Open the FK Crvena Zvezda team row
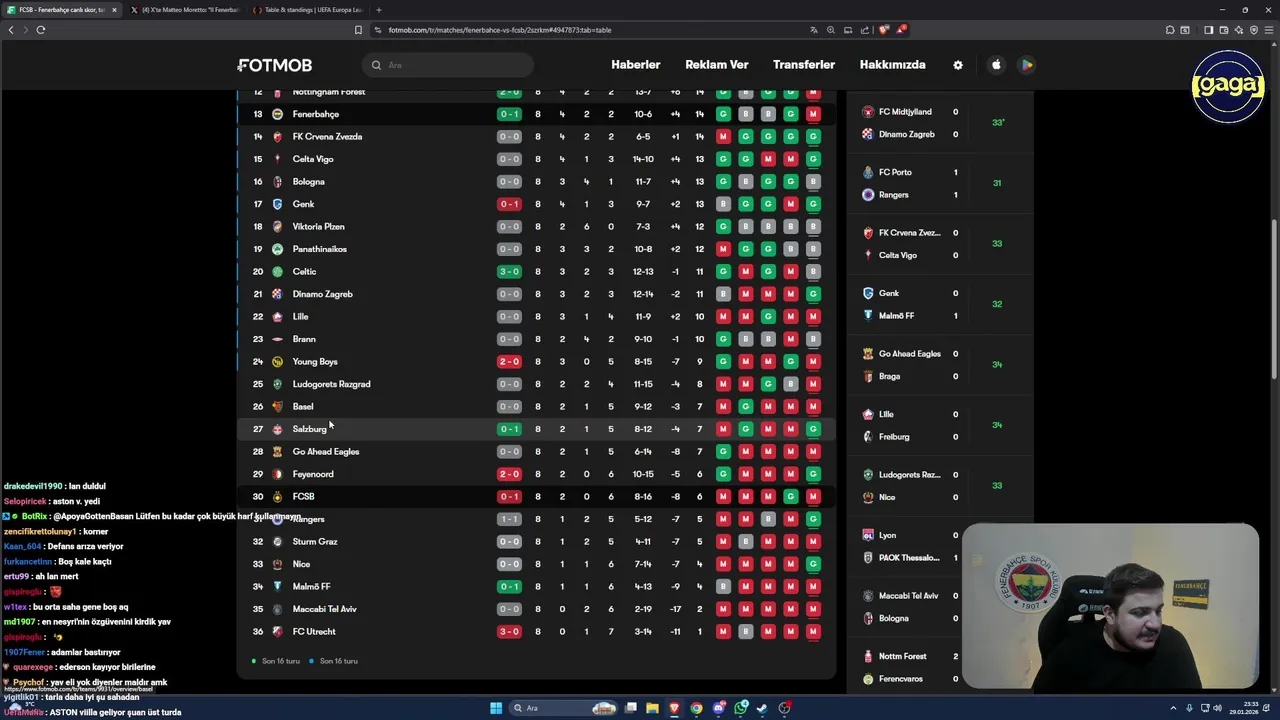The height and width of the screenshot is (720, 1280). coord(537,137)
